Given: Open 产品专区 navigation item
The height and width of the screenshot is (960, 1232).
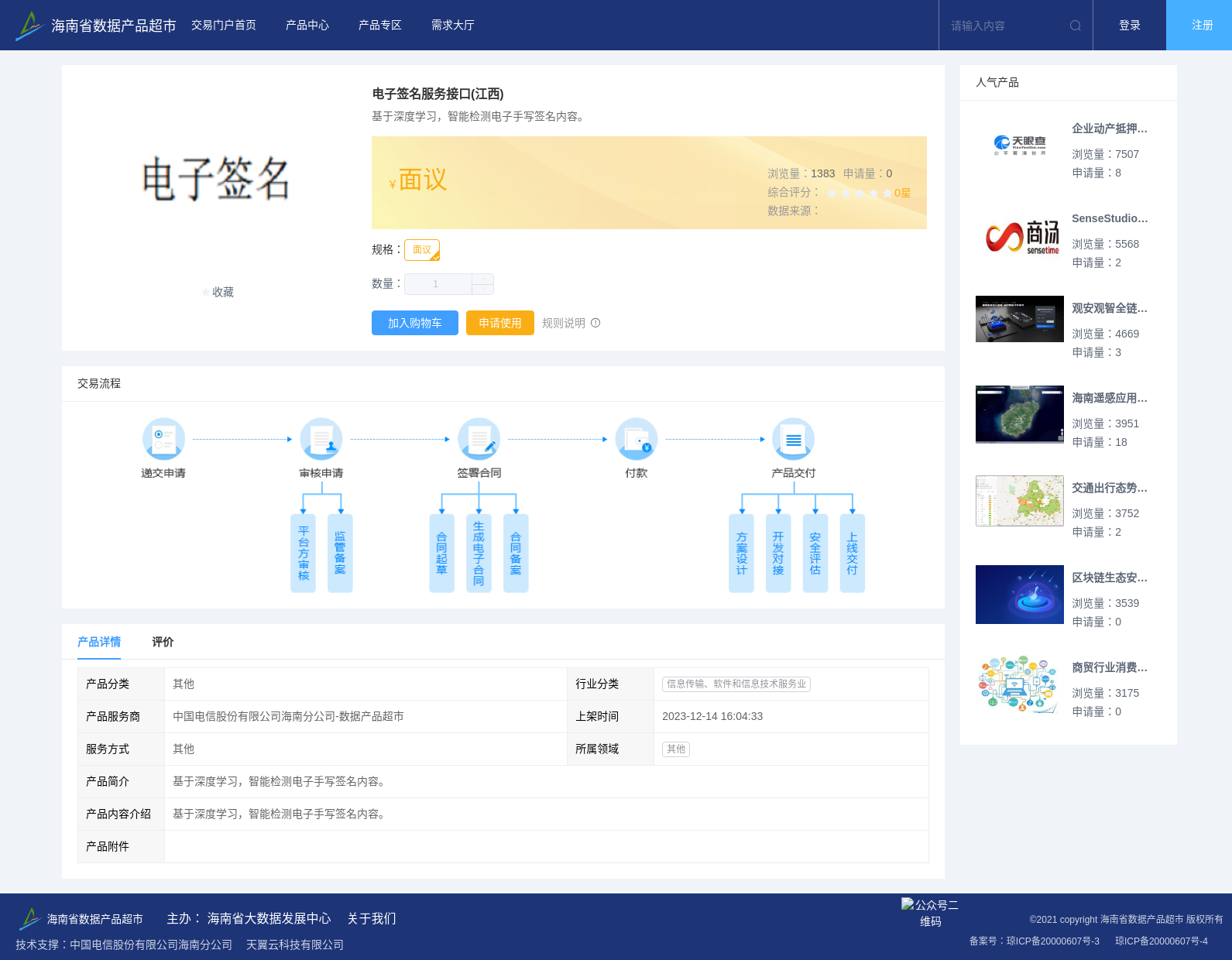Looking at the screenshot, I should coord(380,26).
